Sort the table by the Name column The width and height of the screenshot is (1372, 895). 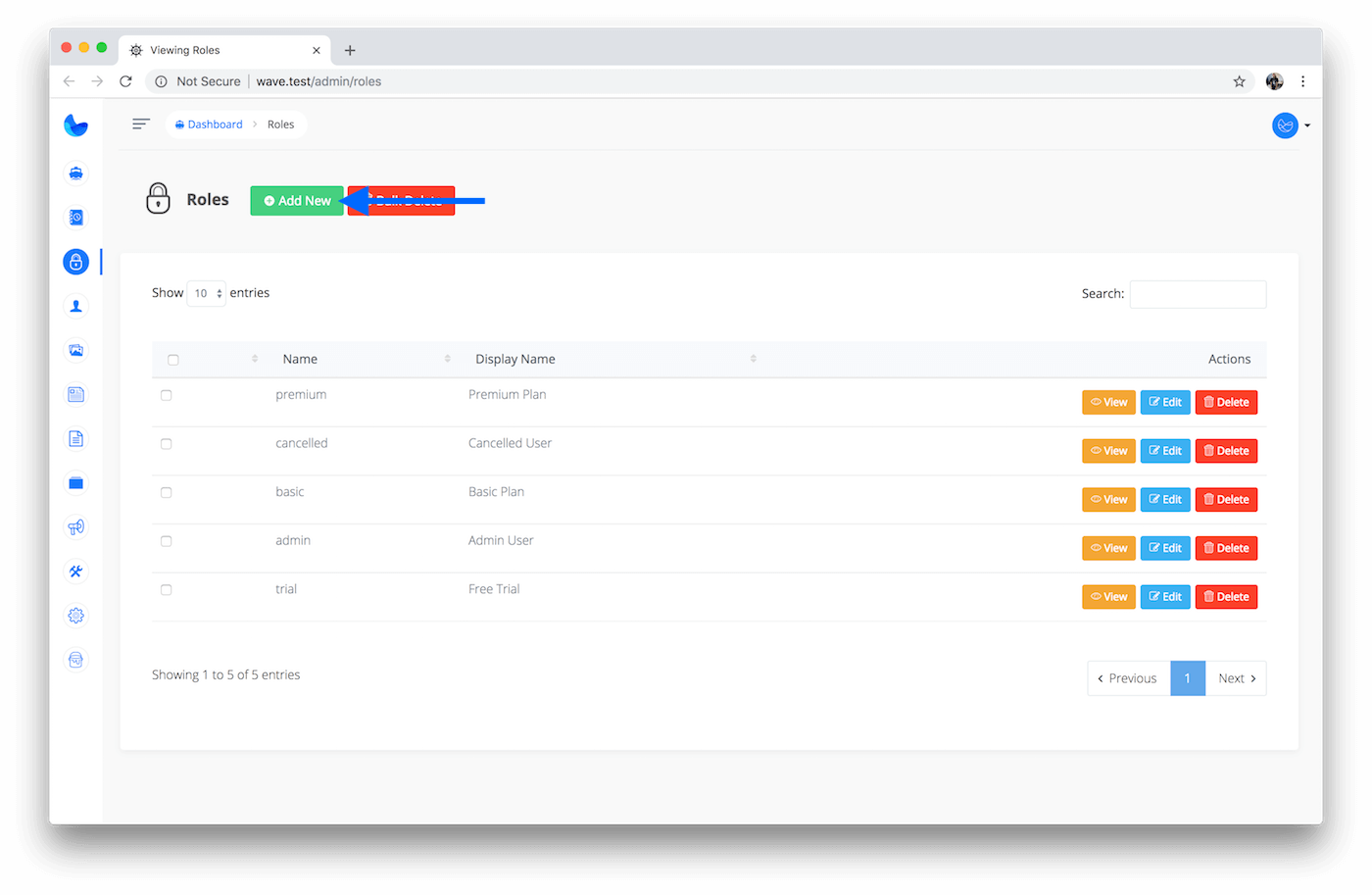click(x=300, y=359)
